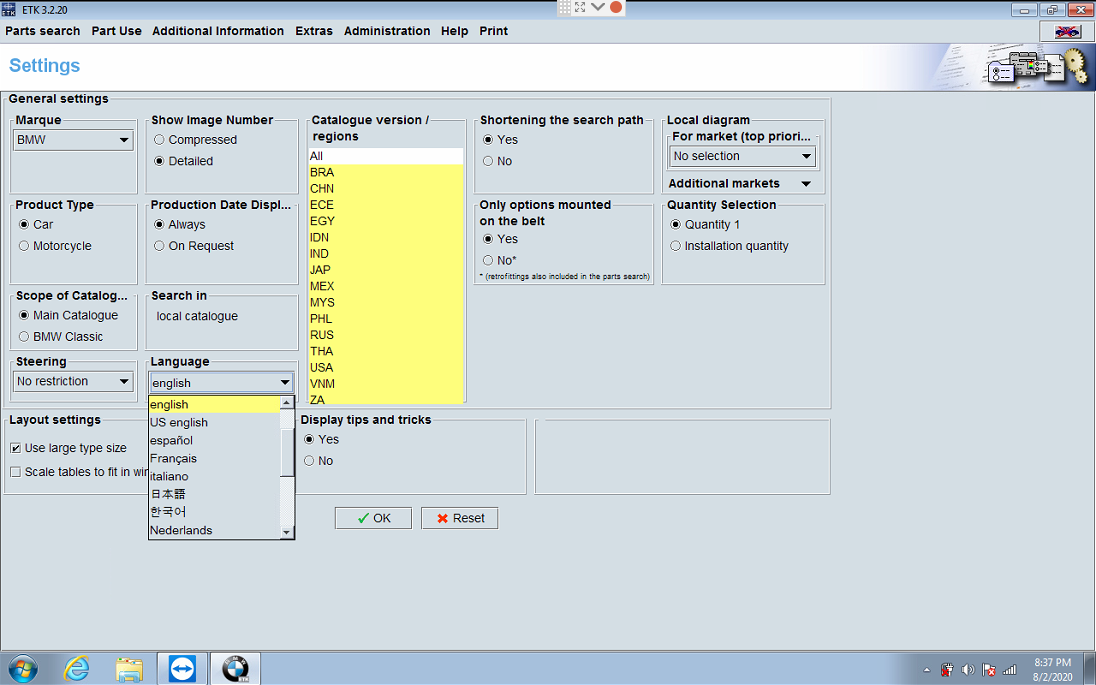Screen dimensions: 1096x685
Task: Show hidden tray icons arrow
Action: 927,670
